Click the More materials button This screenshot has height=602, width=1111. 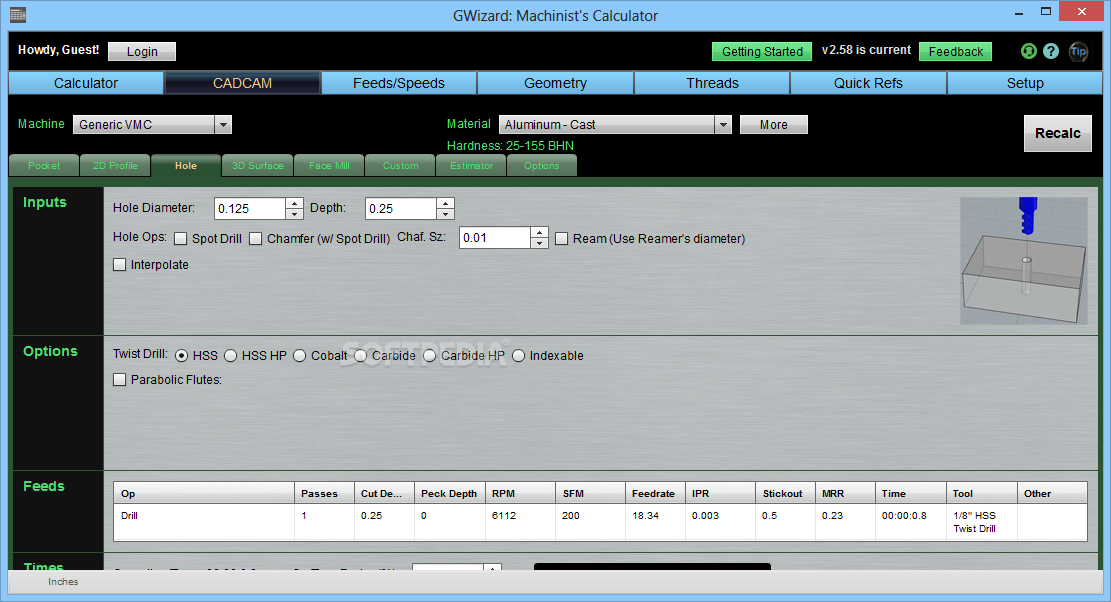(x=773, y=125)
